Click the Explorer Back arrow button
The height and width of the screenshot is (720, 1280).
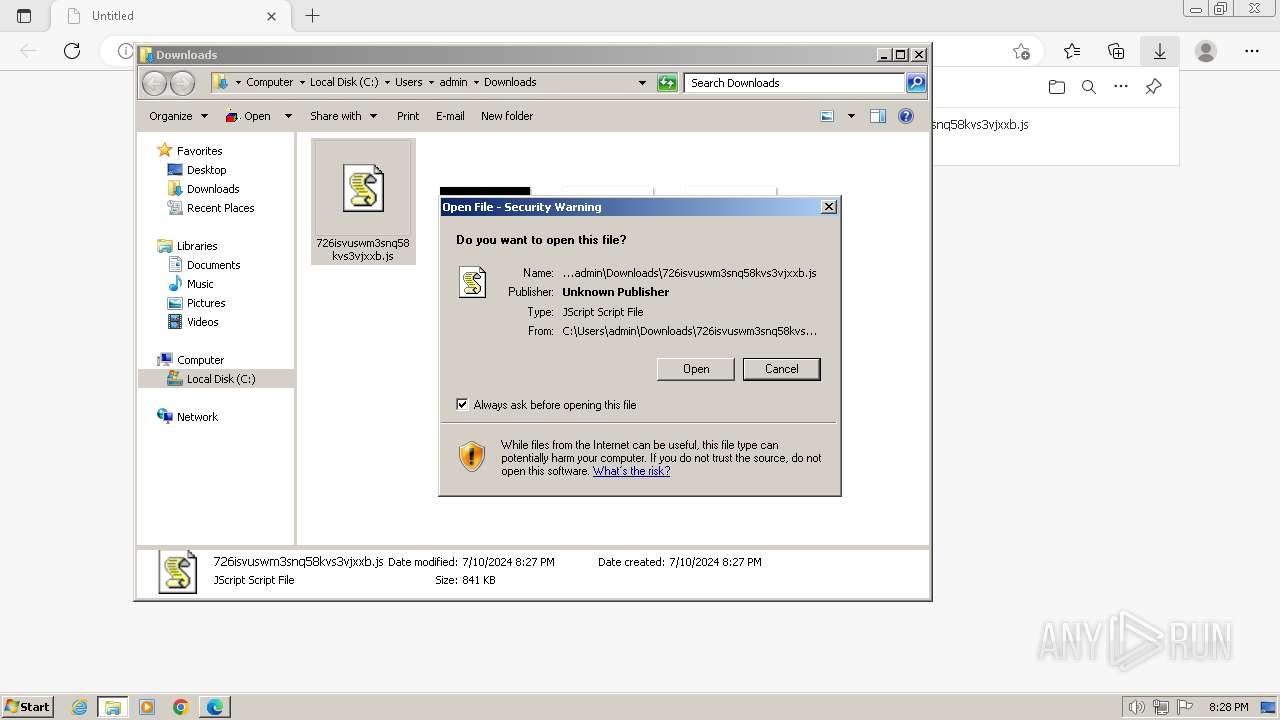pos(154,83)
